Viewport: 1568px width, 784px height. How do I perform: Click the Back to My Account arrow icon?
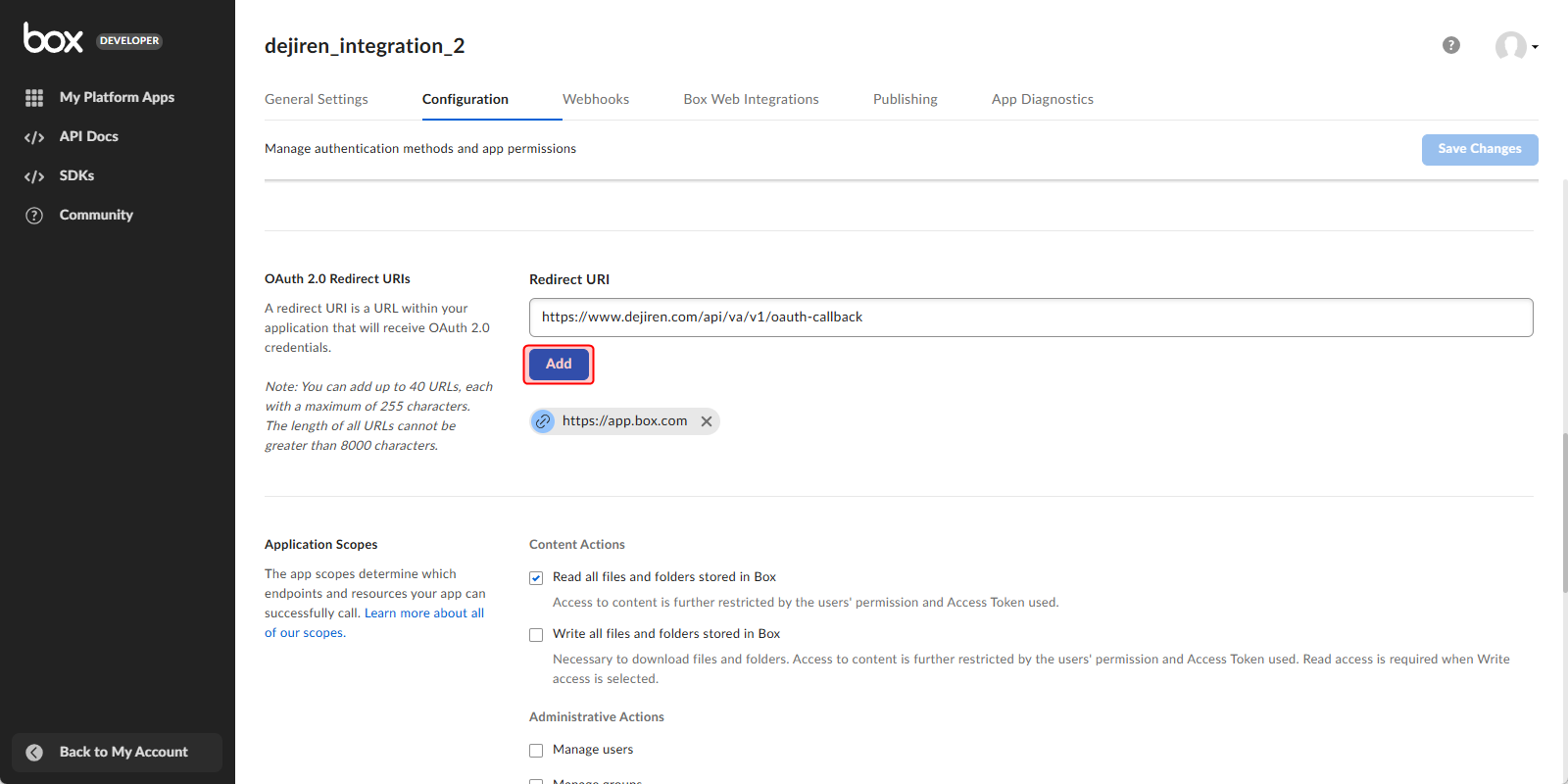(x=34, y=753)
